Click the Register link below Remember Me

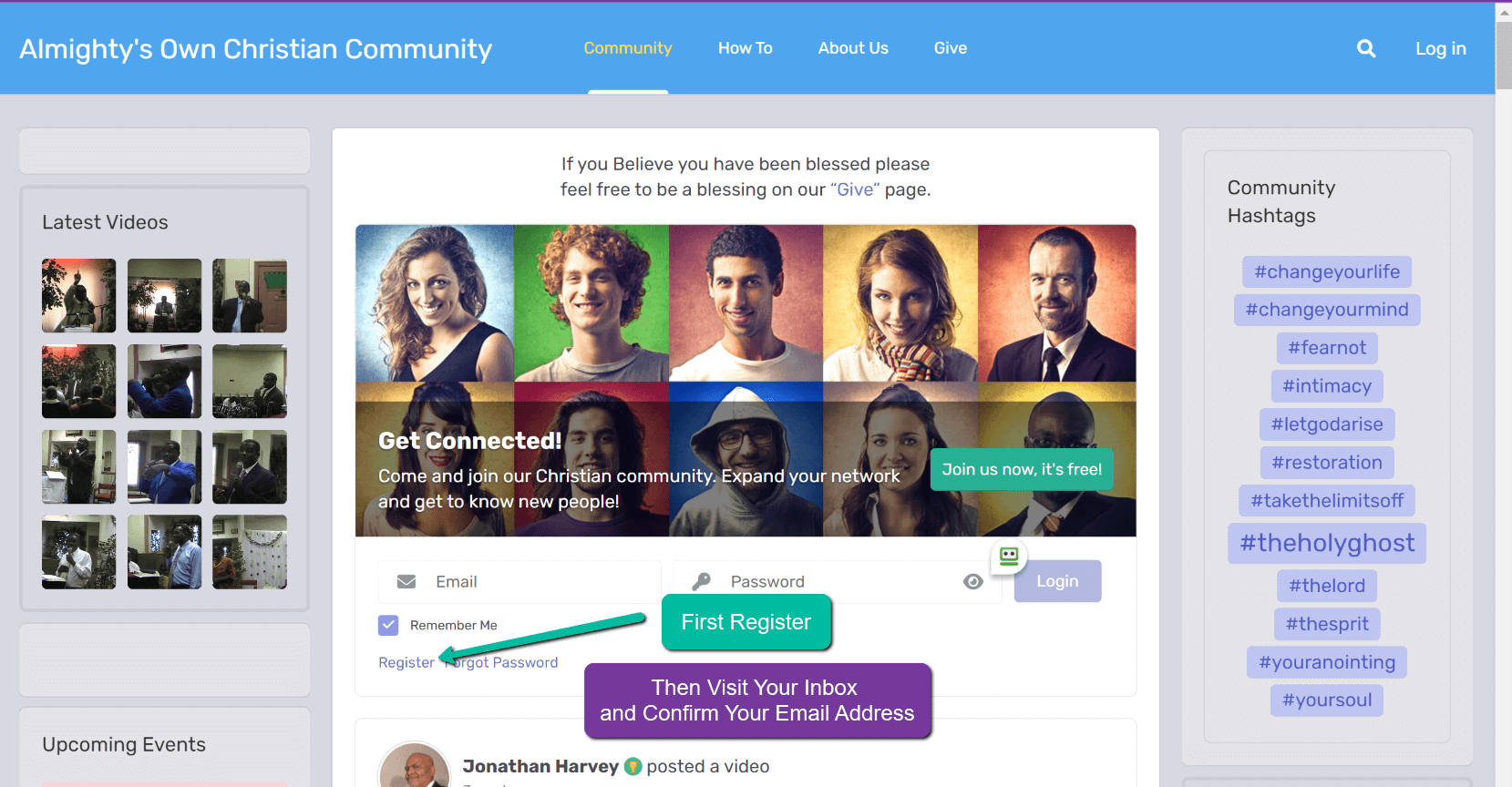[x=406, y=663]
